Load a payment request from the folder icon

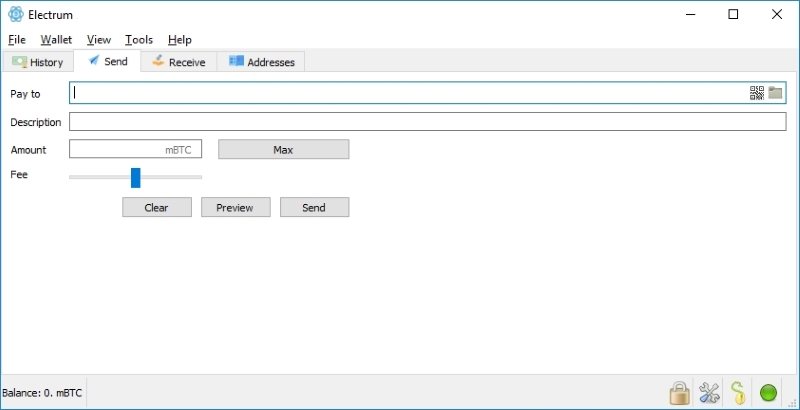(x=775, y=93)
